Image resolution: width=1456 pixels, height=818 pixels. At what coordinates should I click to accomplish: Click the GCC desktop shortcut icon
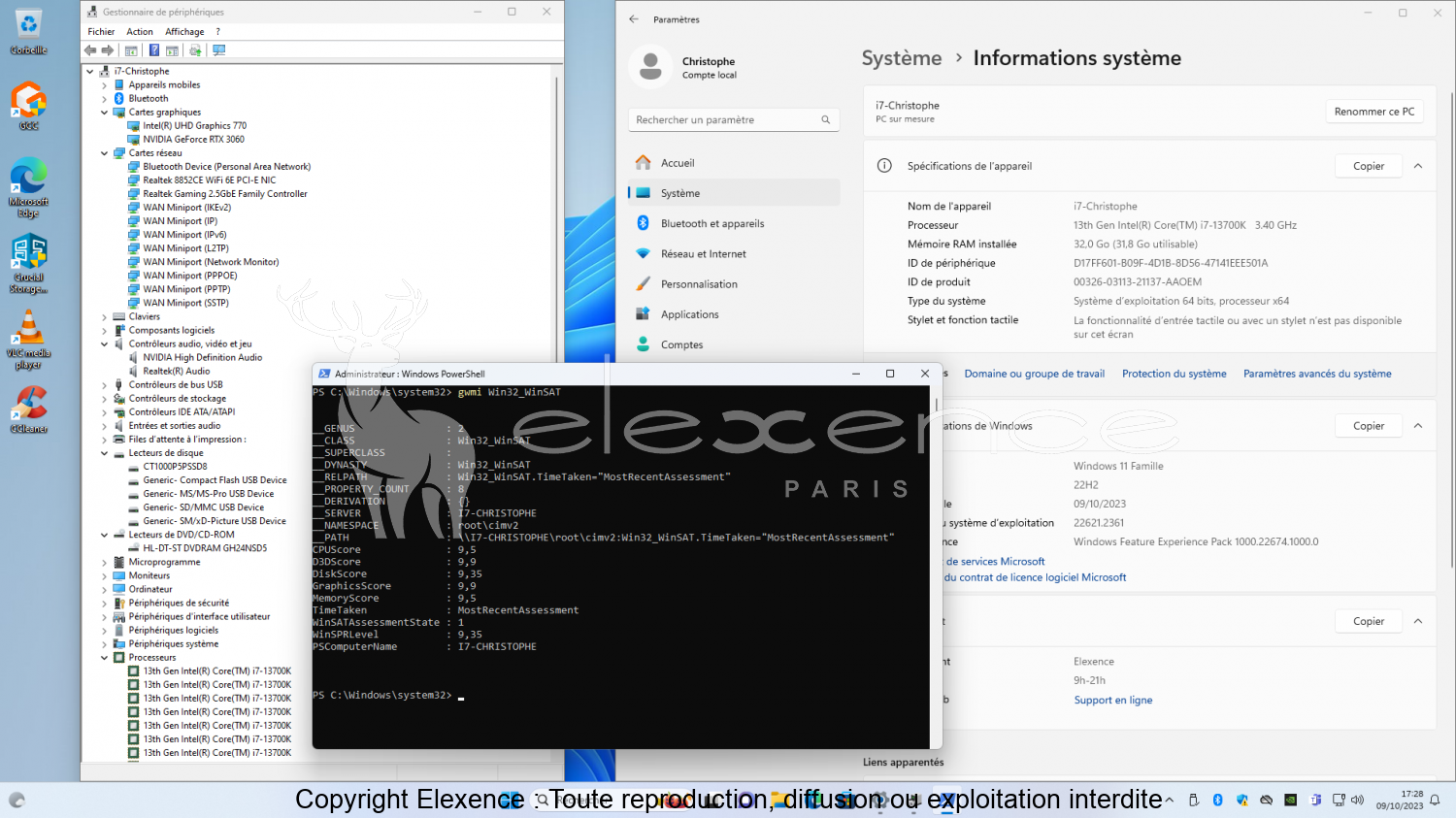click(x=28, y=107)
